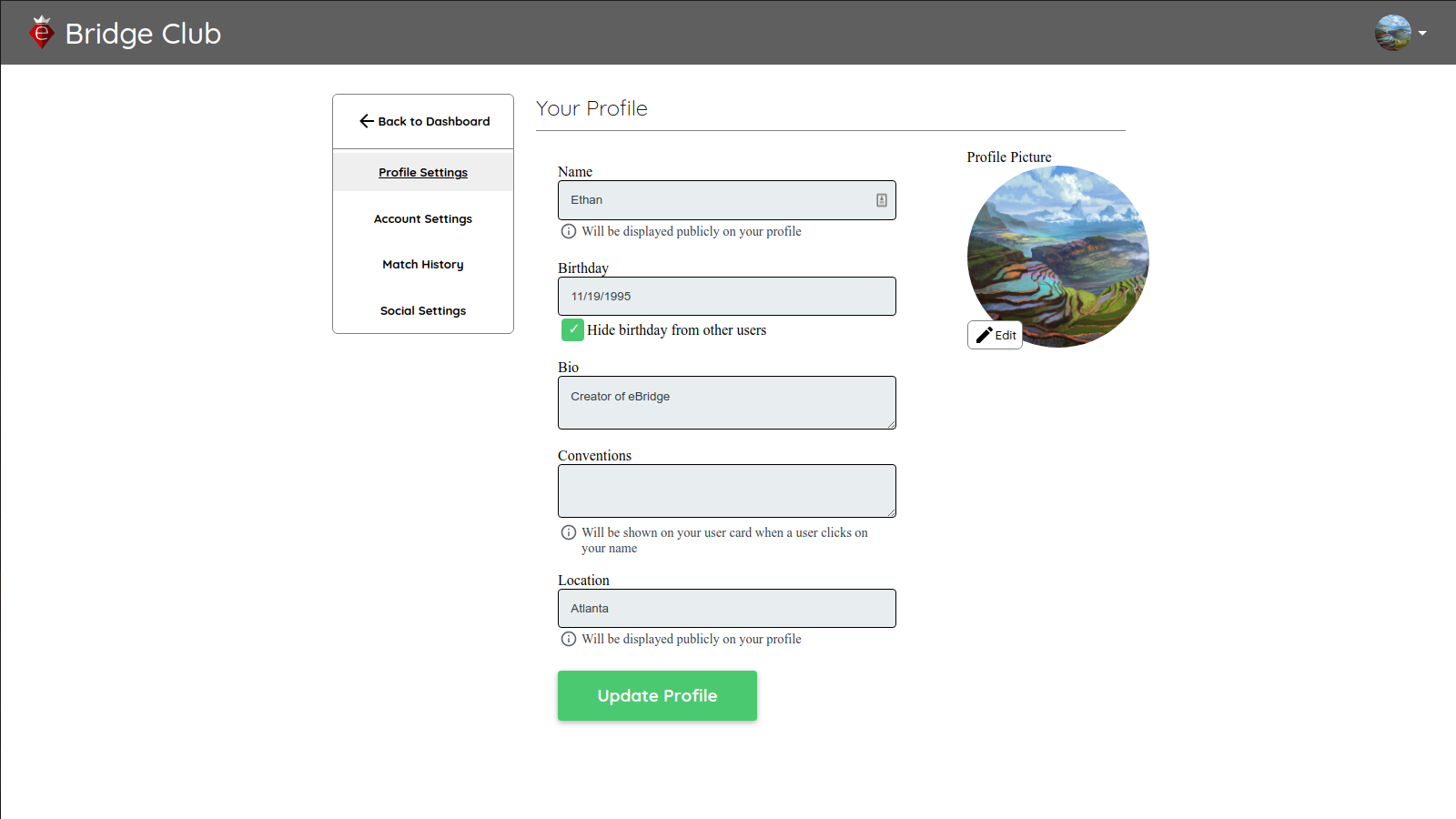This screenshot has width=1456, height=819.
Task: Toggle Hide birthday from other users checkbox
Action: click(572, 329)
